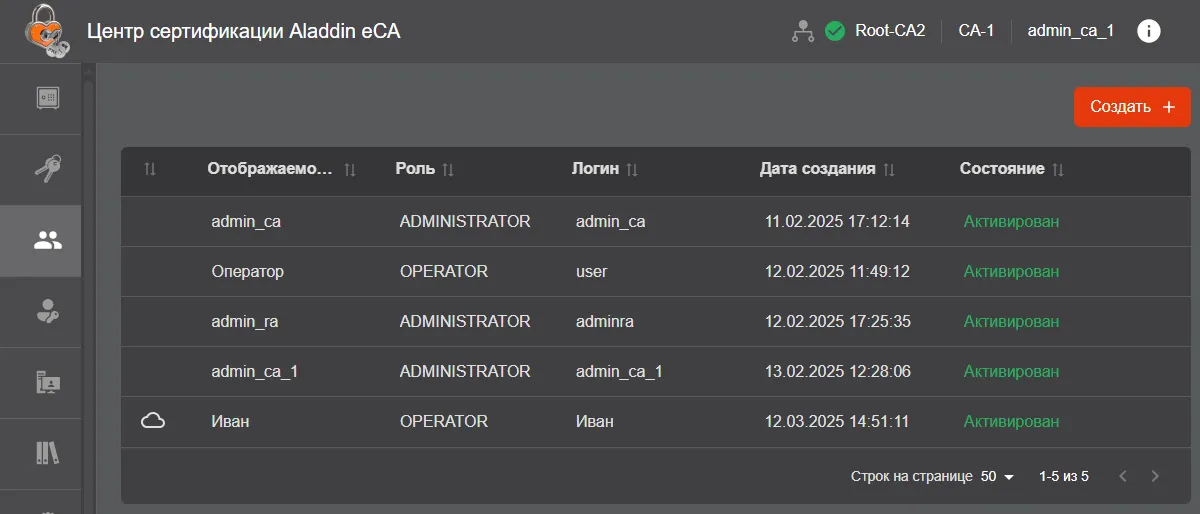Open the computer accounts sidebar icon
Viewport: 1200px width, 514px height.
pyautogui.click(x=48, y=382)
